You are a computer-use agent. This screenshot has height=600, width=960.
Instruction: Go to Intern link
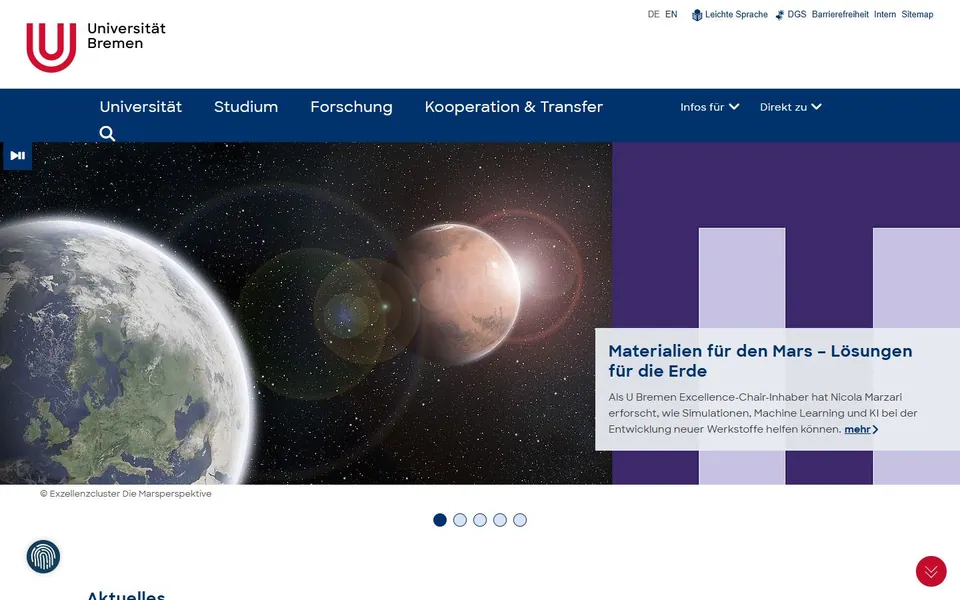click(885, 14)
